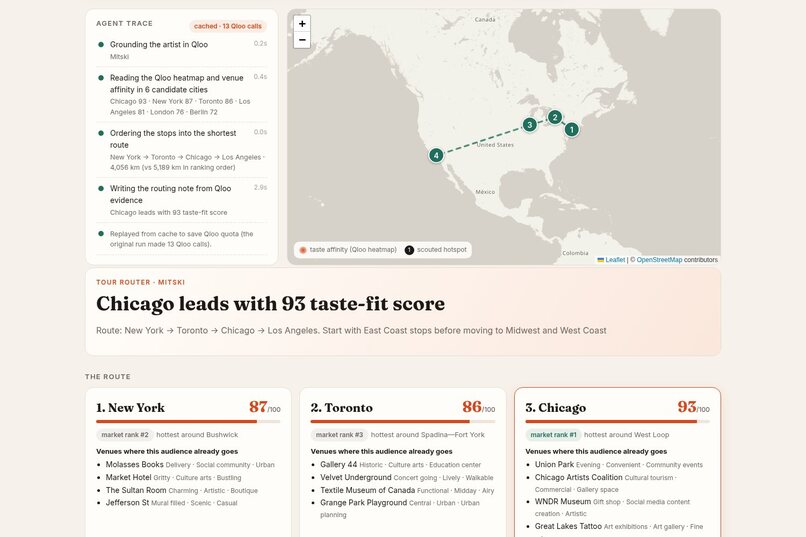The height and width of the screenshot is (537, 806).
Task: Open the 1. New York card title
Action: tap(131, 408)
